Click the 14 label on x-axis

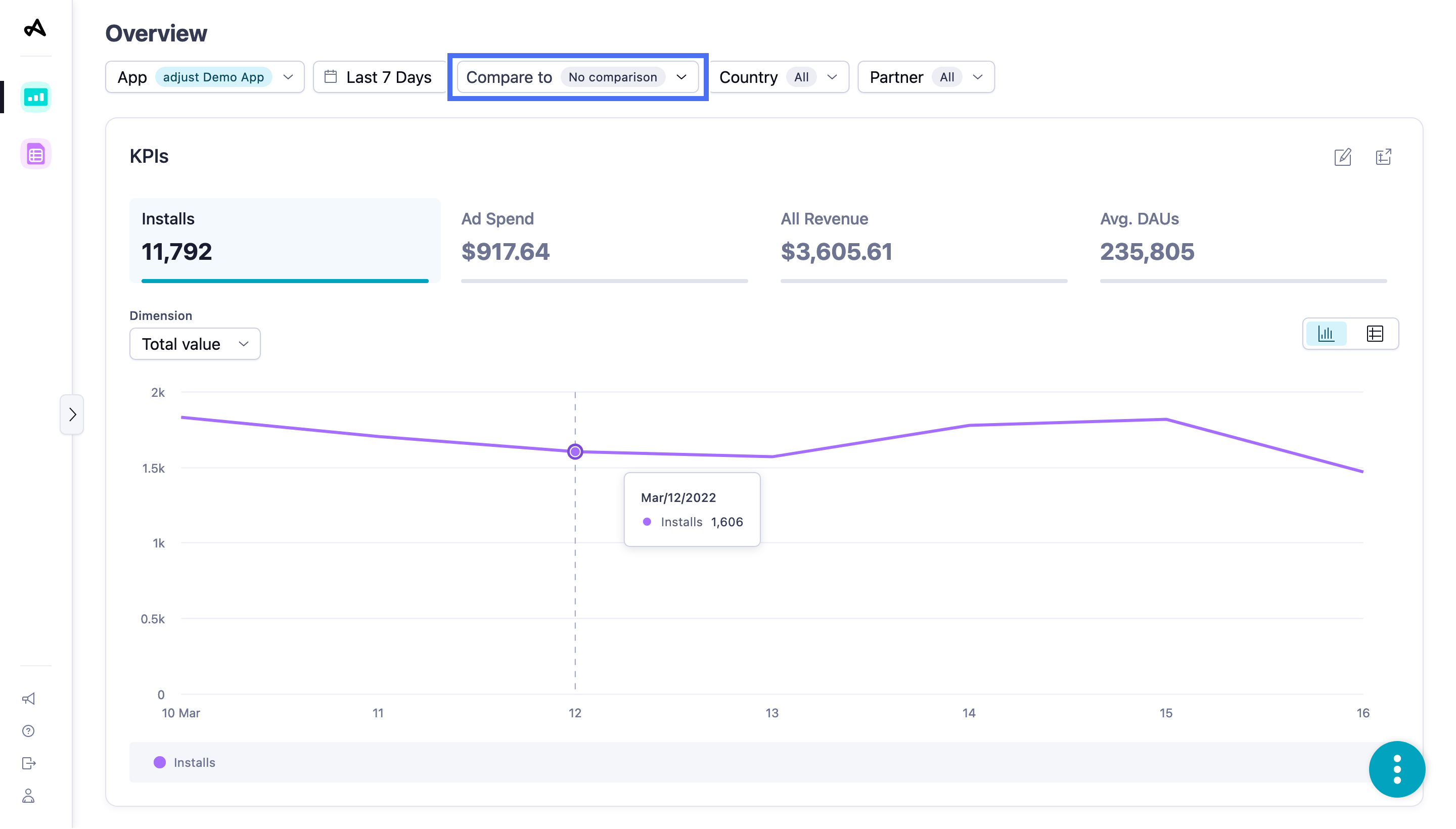click(x=969, y=713)
